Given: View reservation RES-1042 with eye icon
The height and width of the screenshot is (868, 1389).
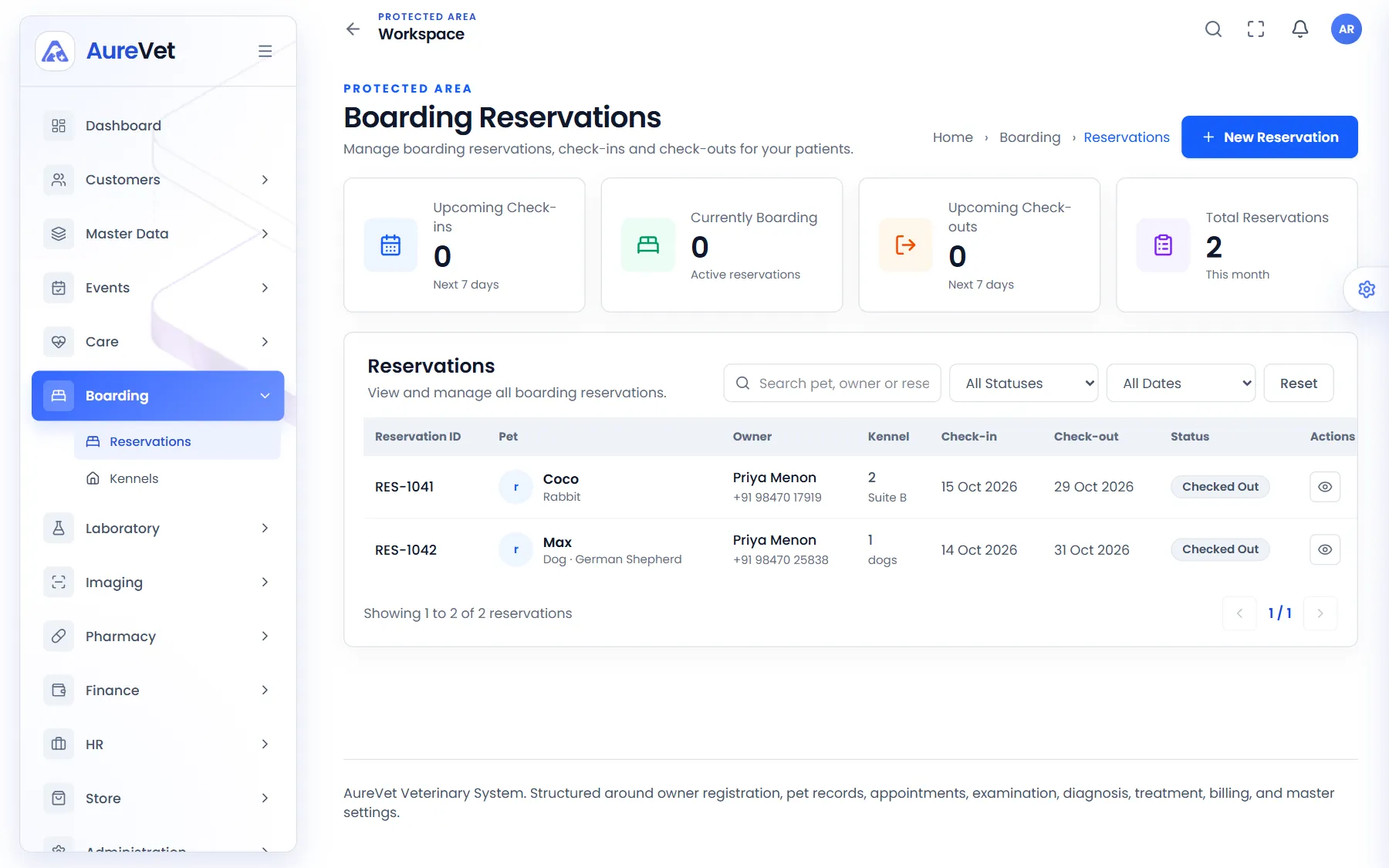Looking at the screenshot, I should [1325, 549].
